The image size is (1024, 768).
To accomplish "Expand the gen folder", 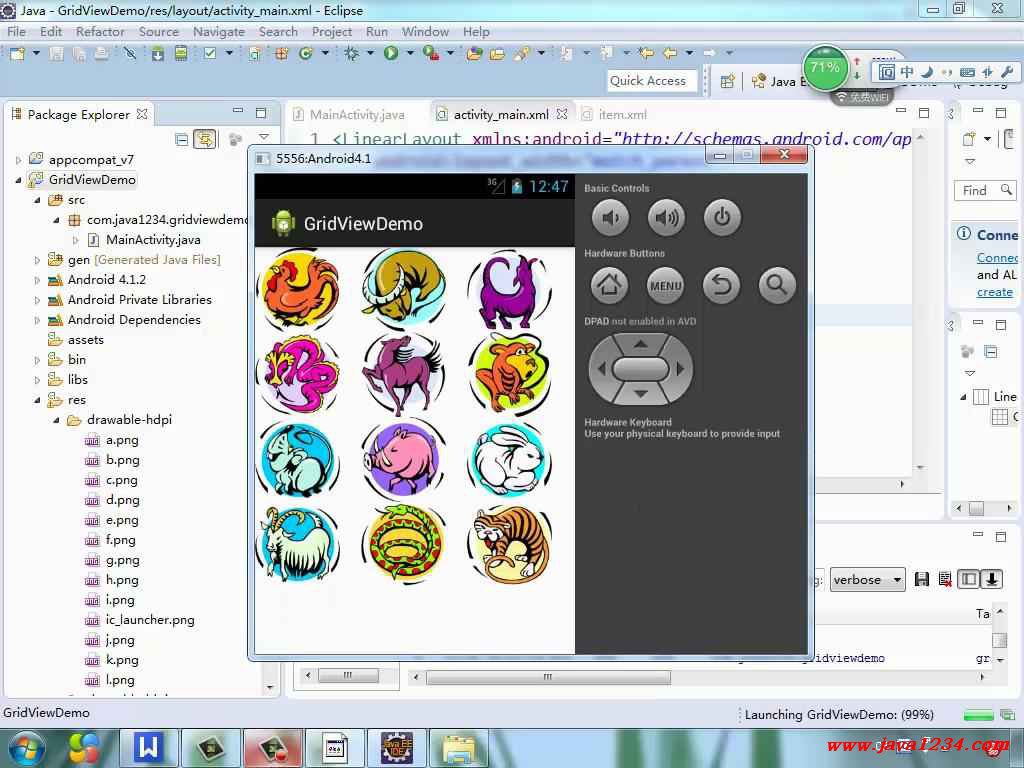I will (x=37, y=260).
